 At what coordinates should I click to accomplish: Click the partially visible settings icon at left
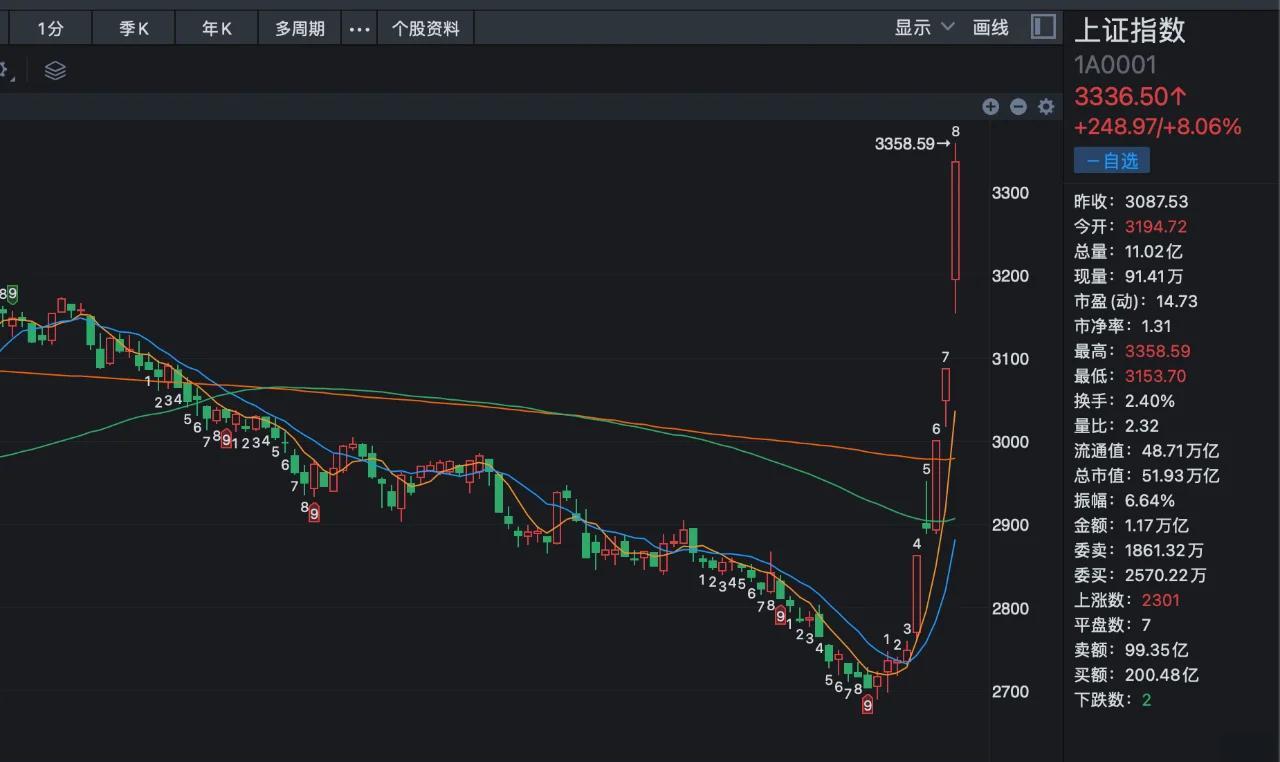pos(4,71)
